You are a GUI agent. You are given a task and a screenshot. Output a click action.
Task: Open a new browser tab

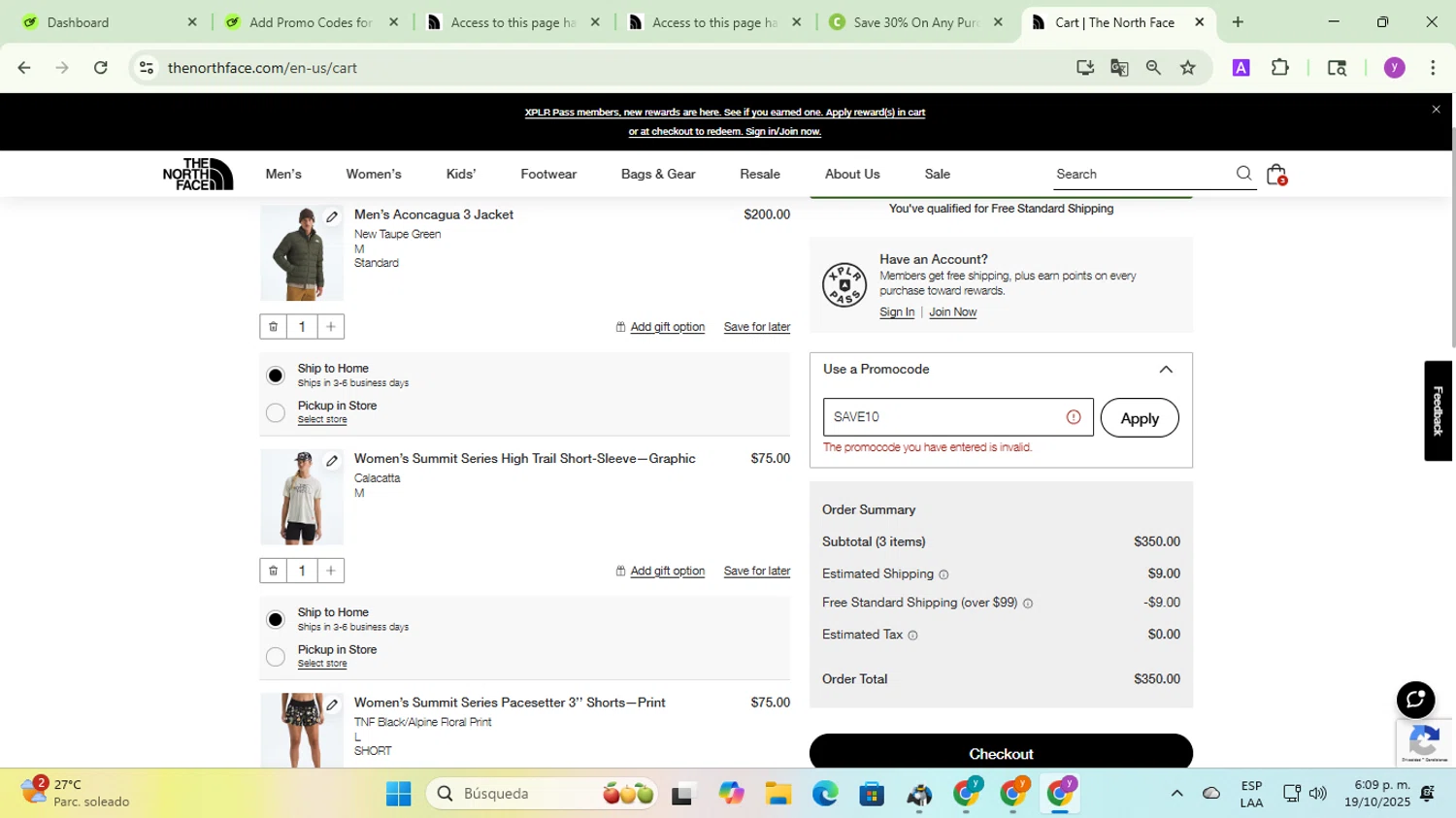(1238, 22)
